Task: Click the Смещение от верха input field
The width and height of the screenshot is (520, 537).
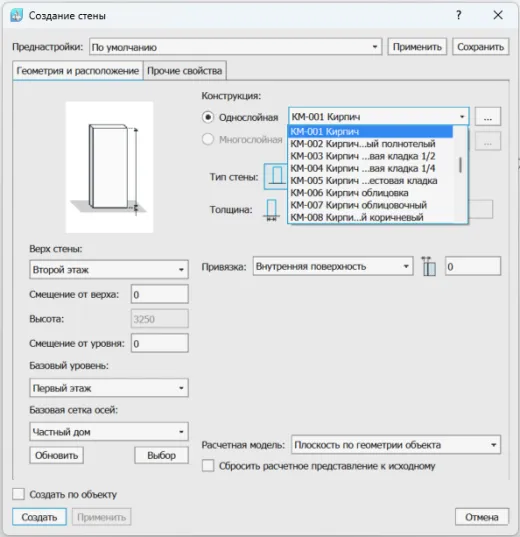Action: [x=160, y=294]
